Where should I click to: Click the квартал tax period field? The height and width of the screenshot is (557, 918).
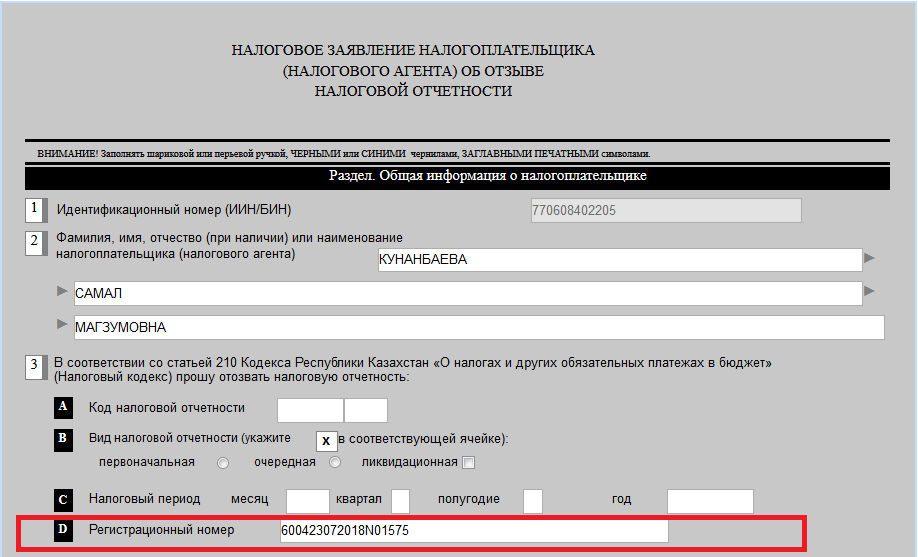pos(400,500)
